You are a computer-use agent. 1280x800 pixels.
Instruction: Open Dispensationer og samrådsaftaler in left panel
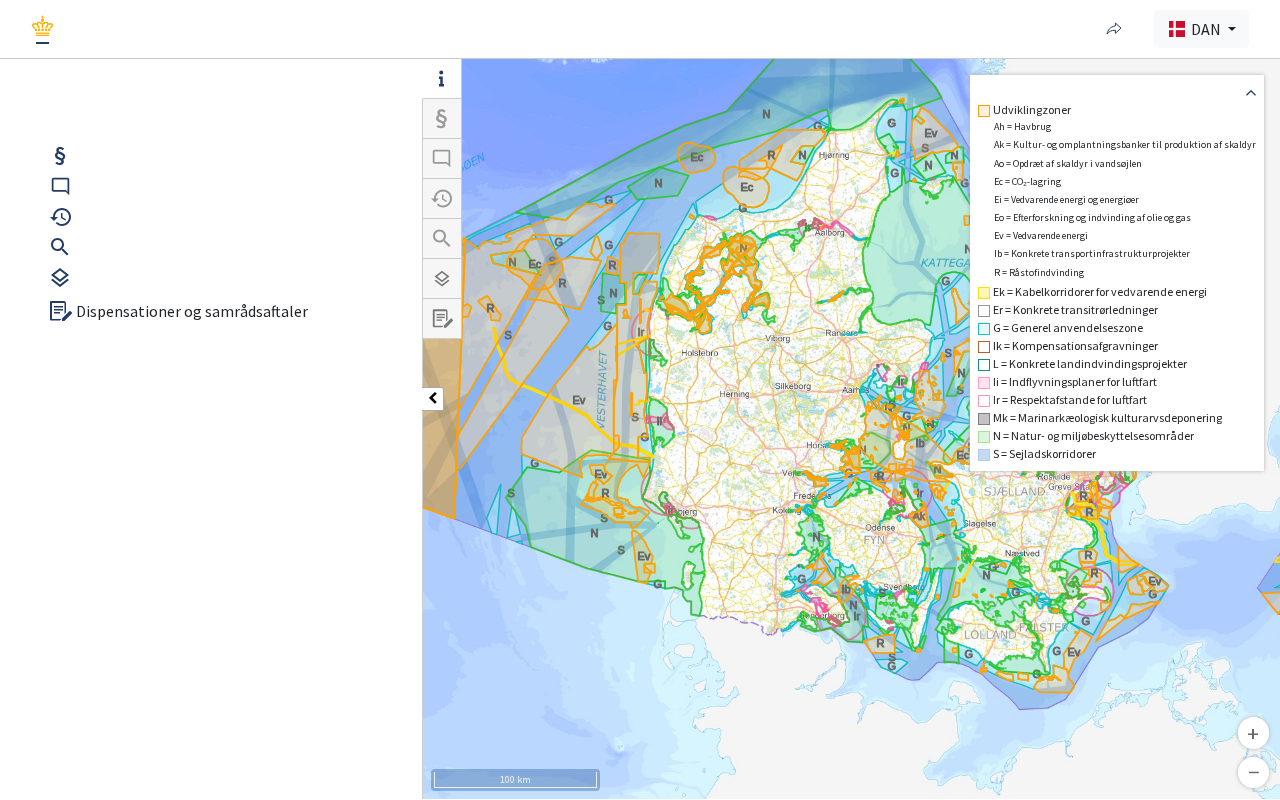(180, 311)
